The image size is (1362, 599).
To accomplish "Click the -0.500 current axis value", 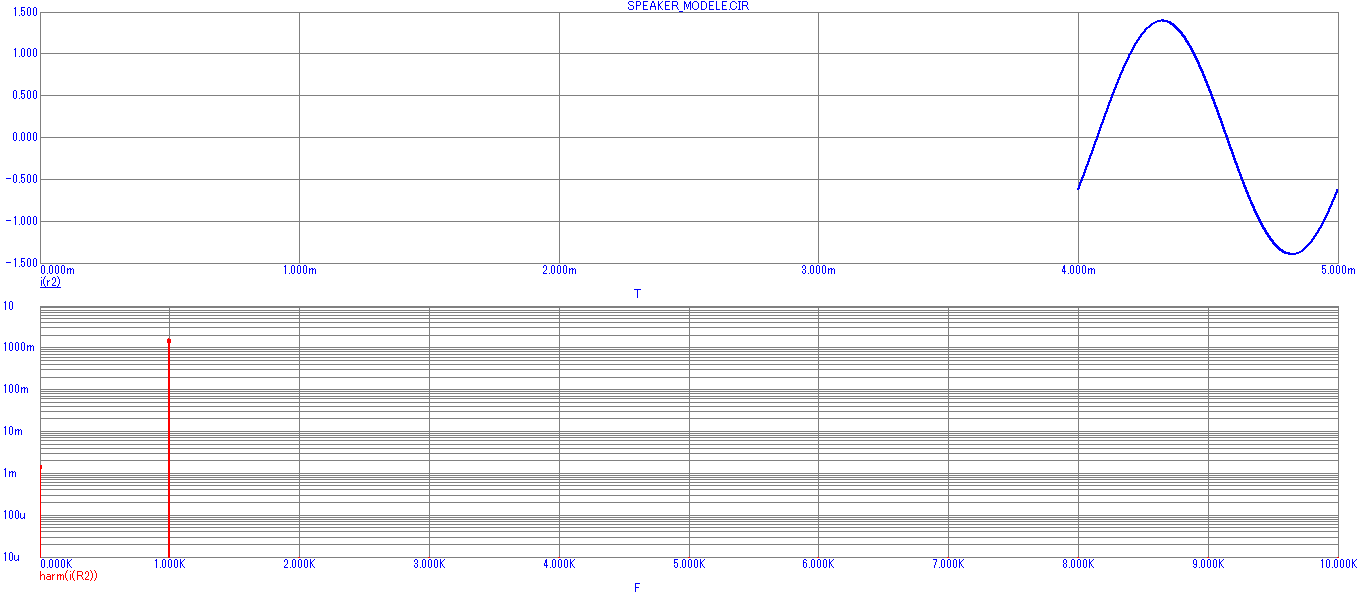I will [x=24, y=180].
